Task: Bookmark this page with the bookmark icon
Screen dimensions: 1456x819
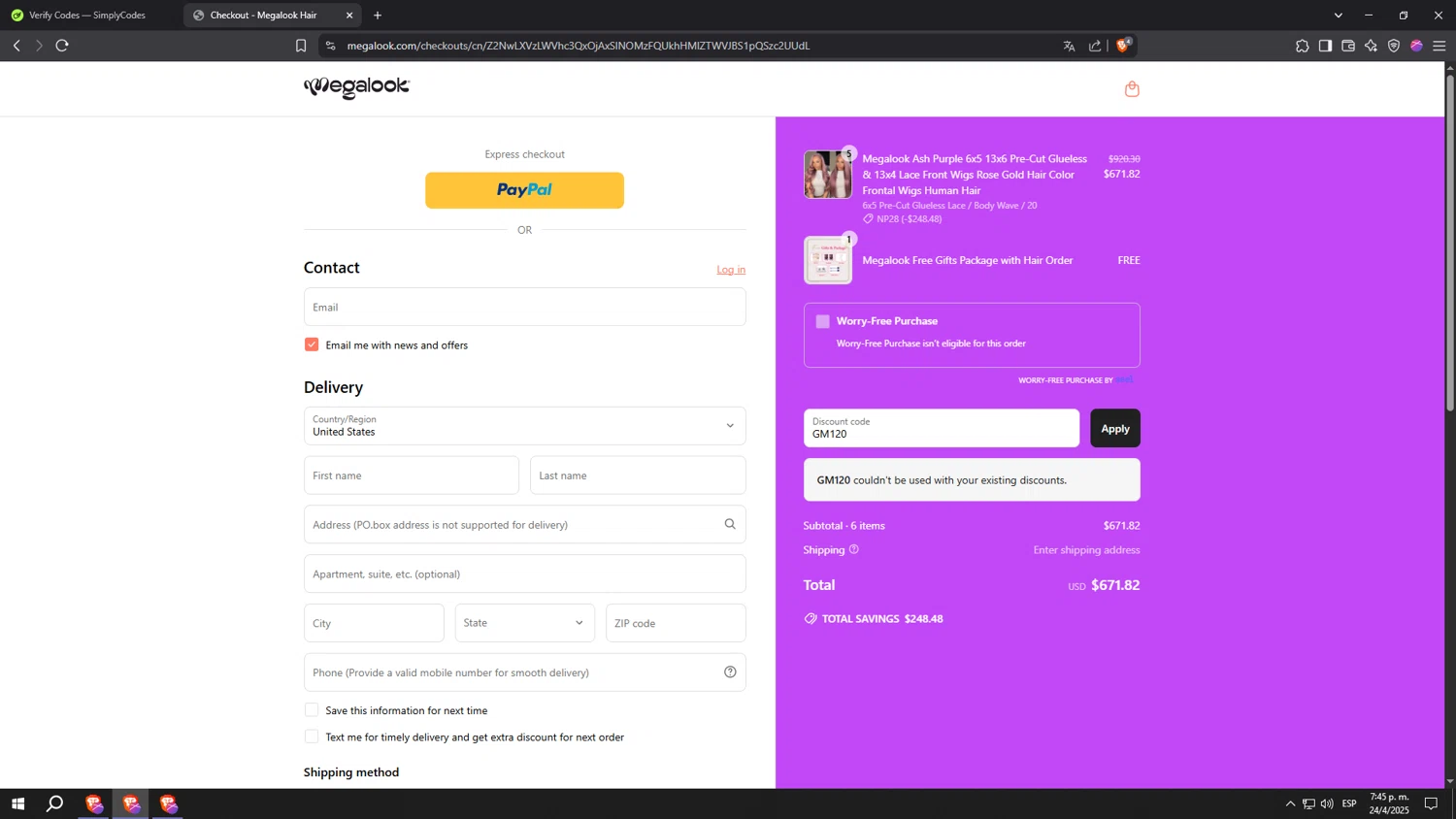Action: pyautogui.click(x=301, y=46)
